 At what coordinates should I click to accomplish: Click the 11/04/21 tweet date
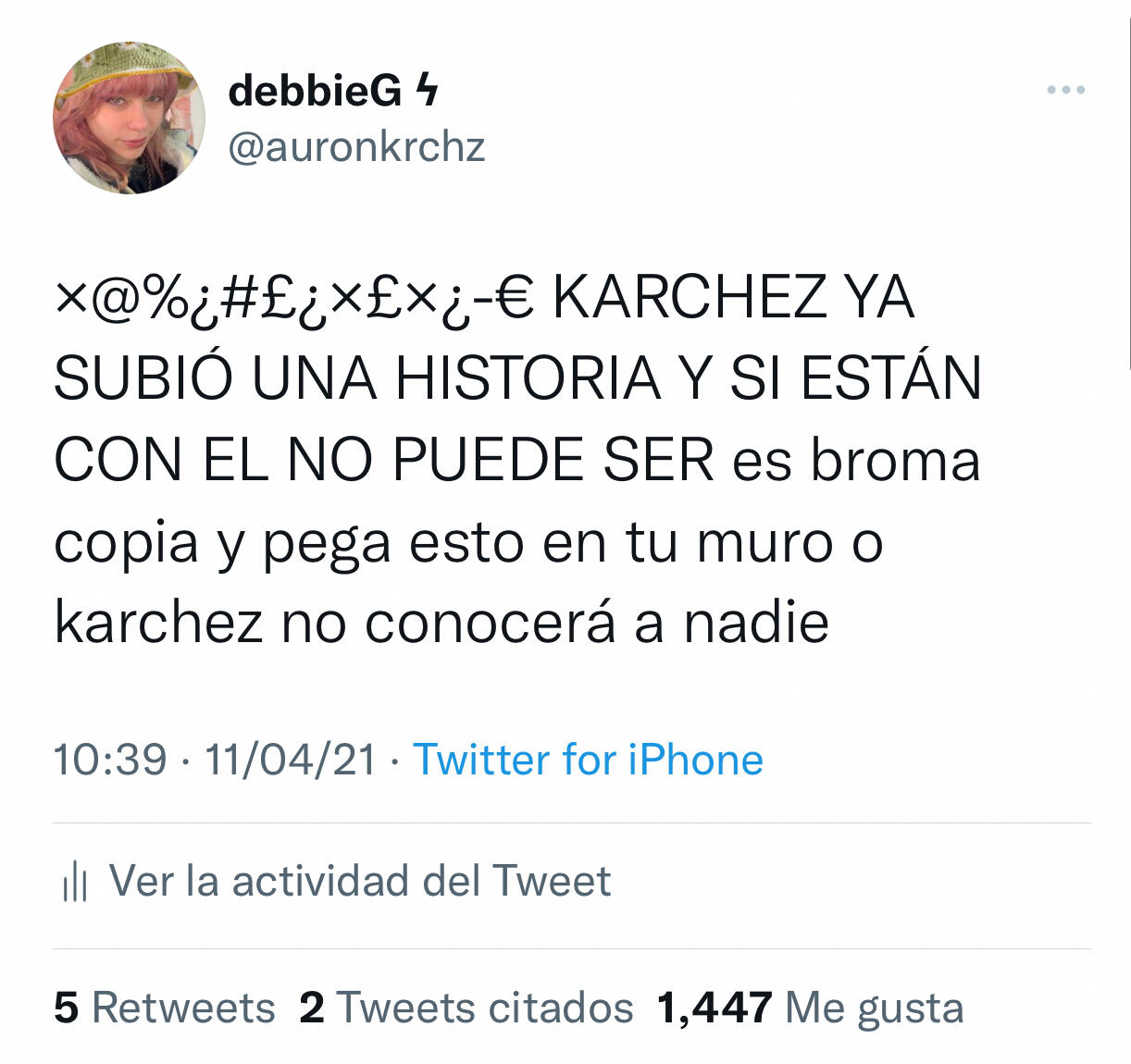(x=291, y=760)
